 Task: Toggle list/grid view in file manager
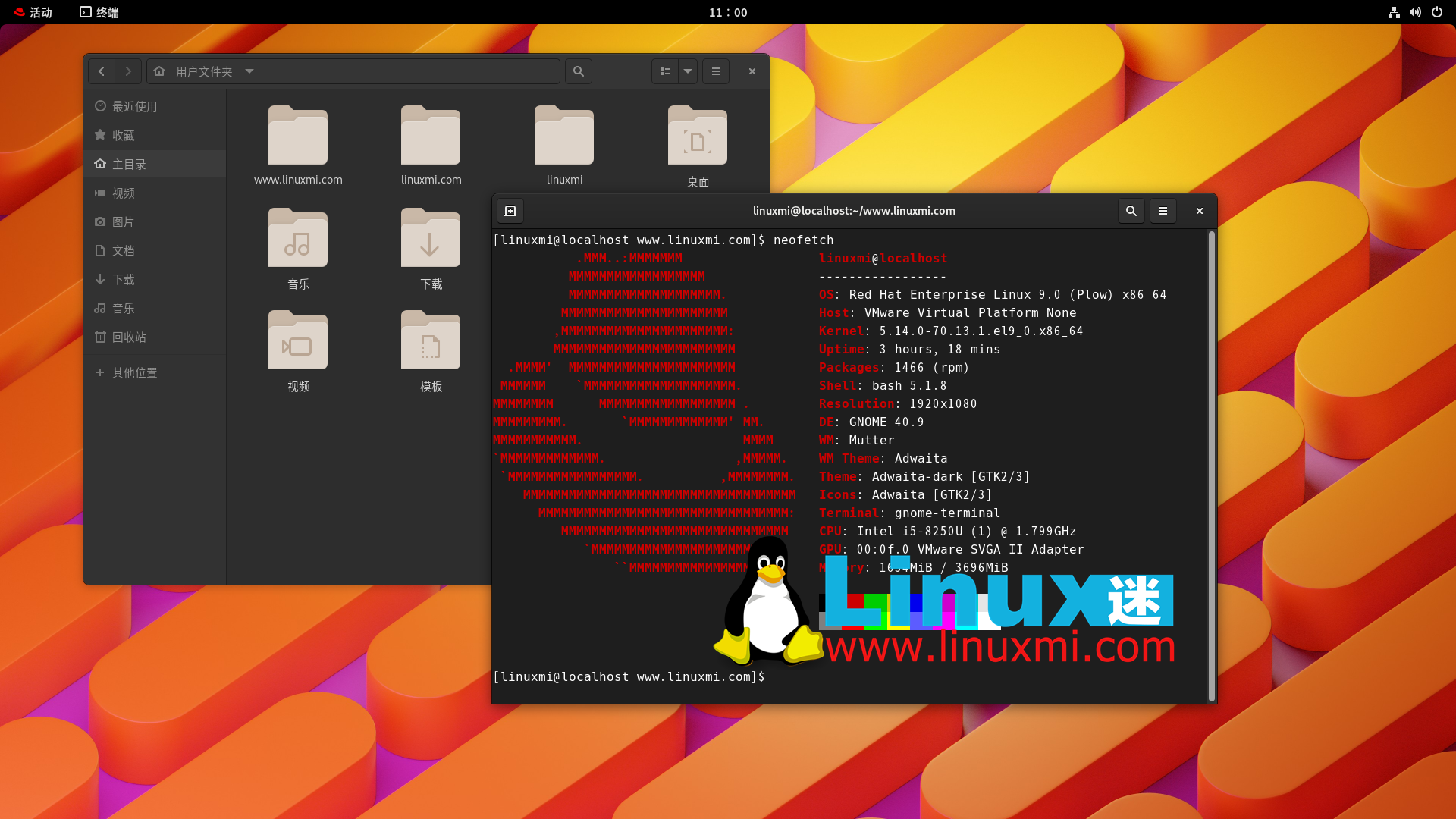[x=664, y=71]
